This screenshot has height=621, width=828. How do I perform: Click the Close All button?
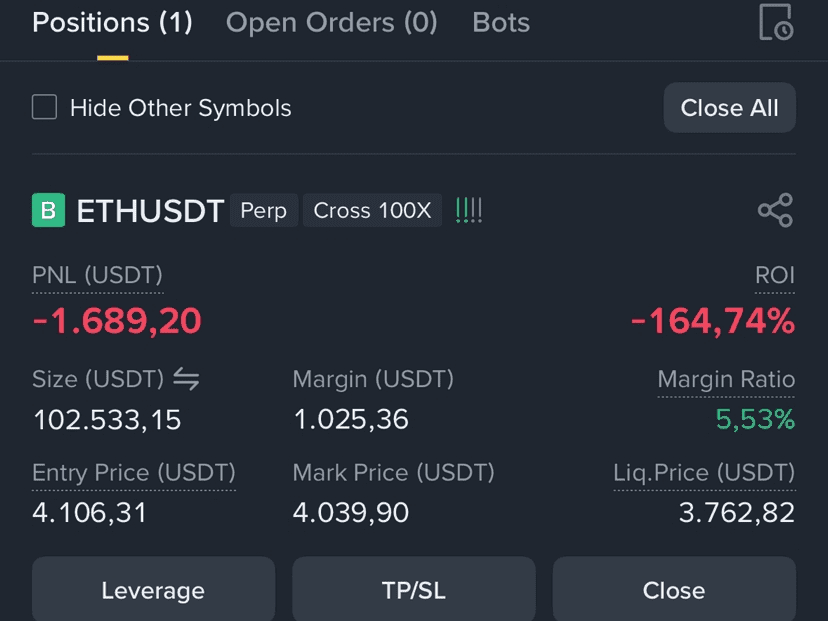(729, 108)
